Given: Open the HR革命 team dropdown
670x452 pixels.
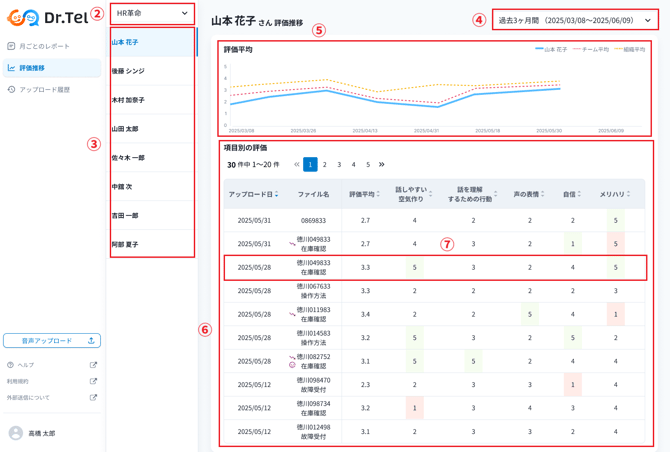Looking at the screenshot, I should 152,14.
